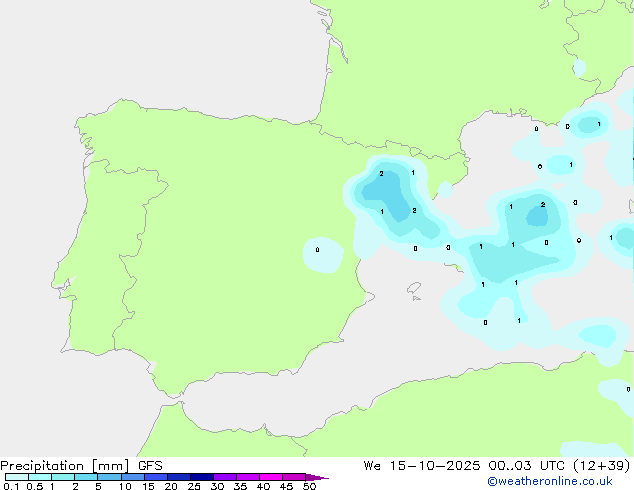Image resolution: width=634 pixels, height=490 pixels.
Task: Pick legend swatch between 15 and 20
Action: (x=156, y=477)
